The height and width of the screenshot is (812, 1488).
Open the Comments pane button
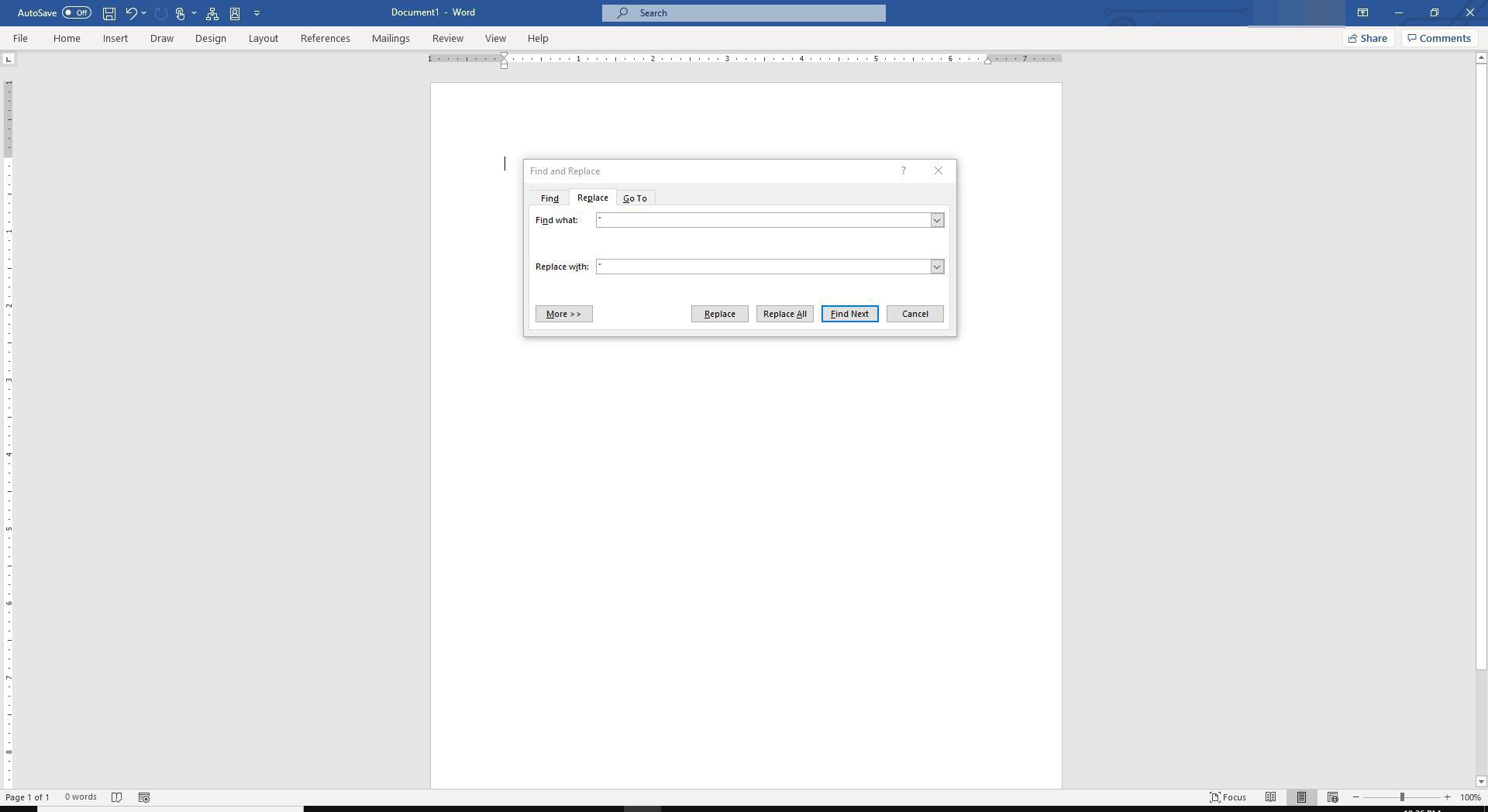(x=1439, y=38)
